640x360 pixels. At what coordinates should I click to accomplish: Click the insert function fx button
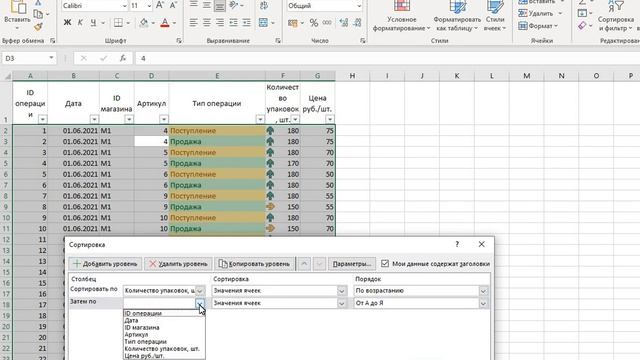click(x=122, y=58)
